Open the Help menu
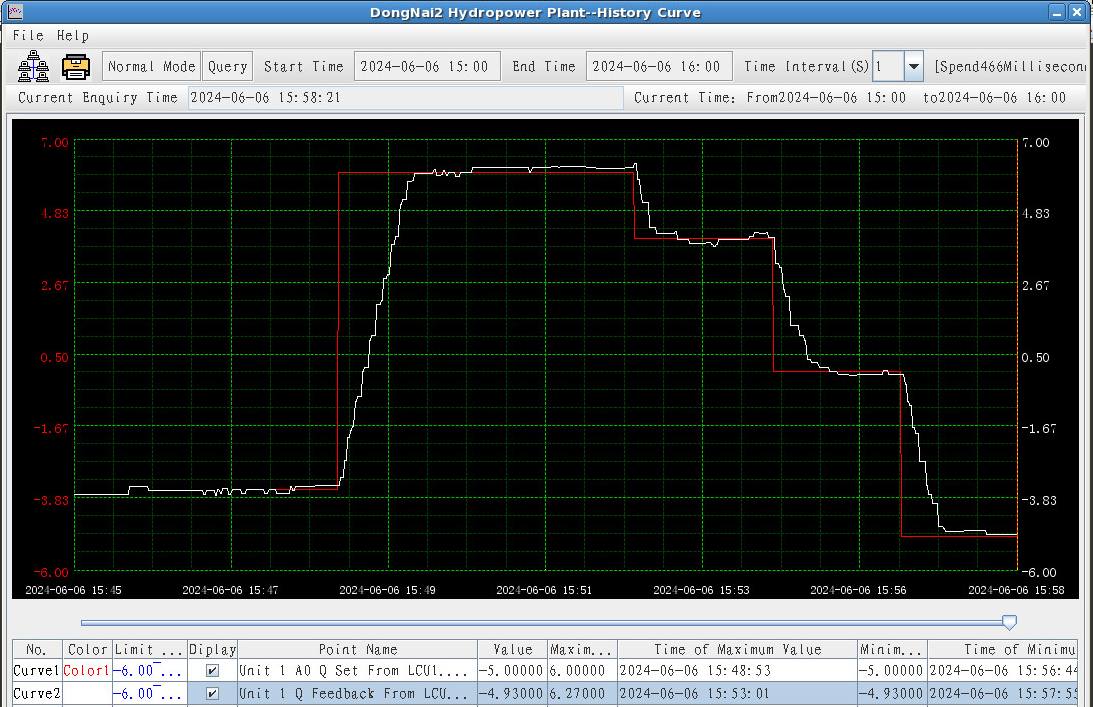Image resolution: width=1093 pixels, height=707 pixels. tap(72, 35)
